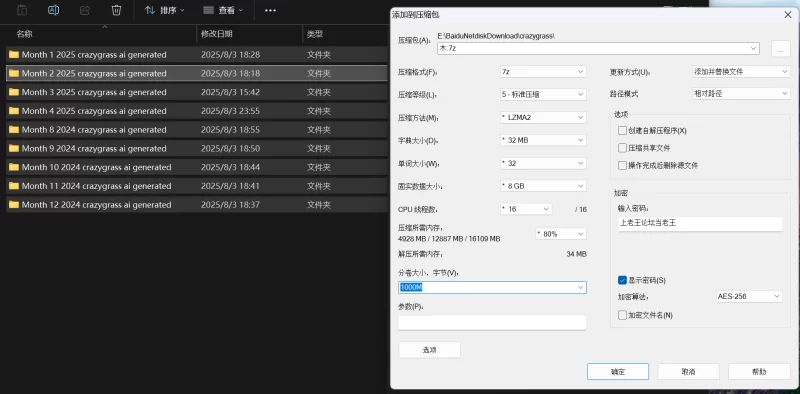Open the 压缩方法 dropdown showing LZMA2

pos(543,117)
